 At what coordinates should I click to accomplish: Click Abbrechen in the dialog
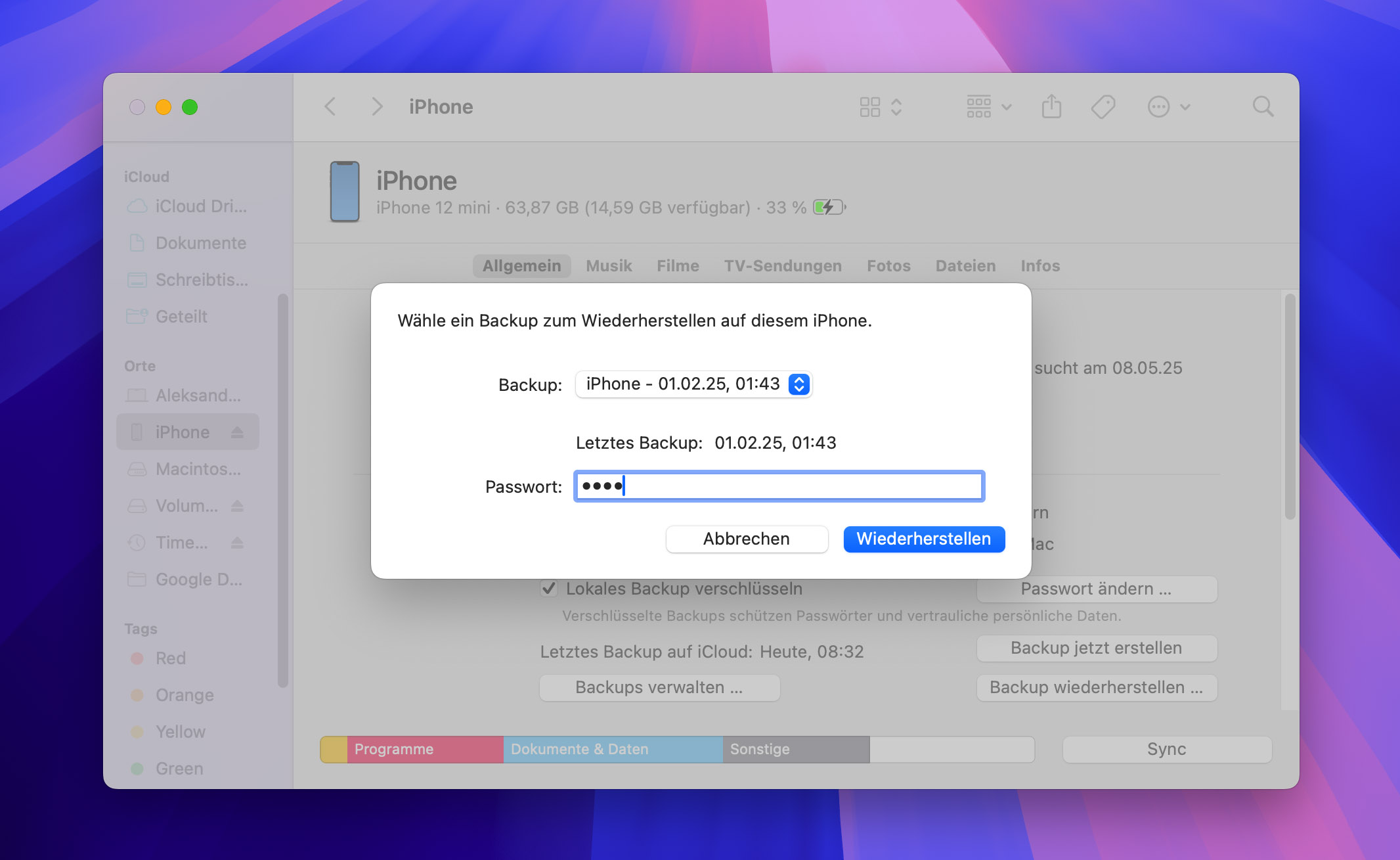point(747,539)
